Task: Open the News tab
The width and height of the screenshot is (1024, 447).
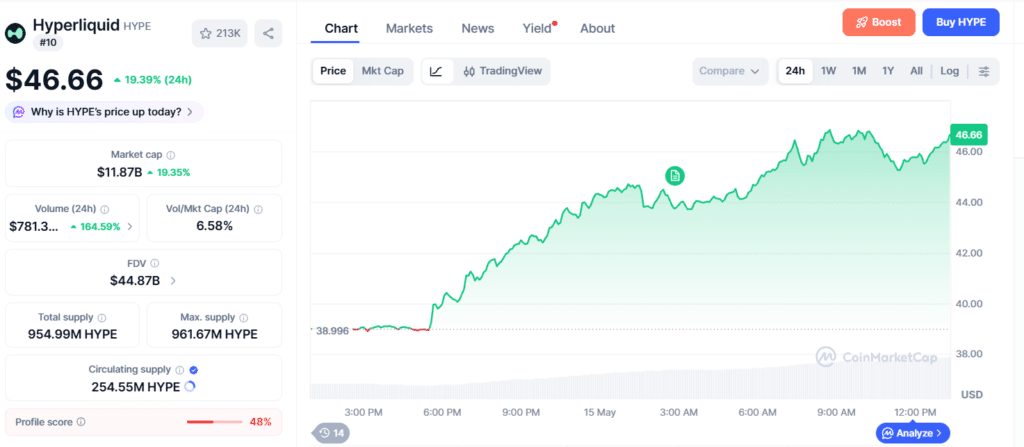Action: [477, 29]
